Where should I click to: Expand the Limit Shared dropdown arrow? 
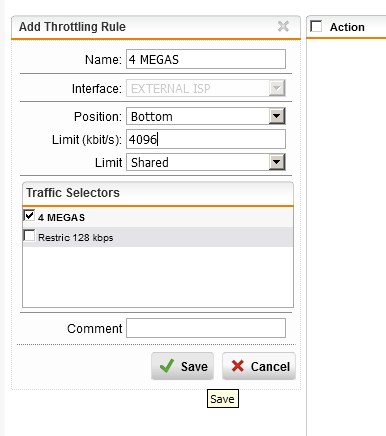[x=277, y=162]
